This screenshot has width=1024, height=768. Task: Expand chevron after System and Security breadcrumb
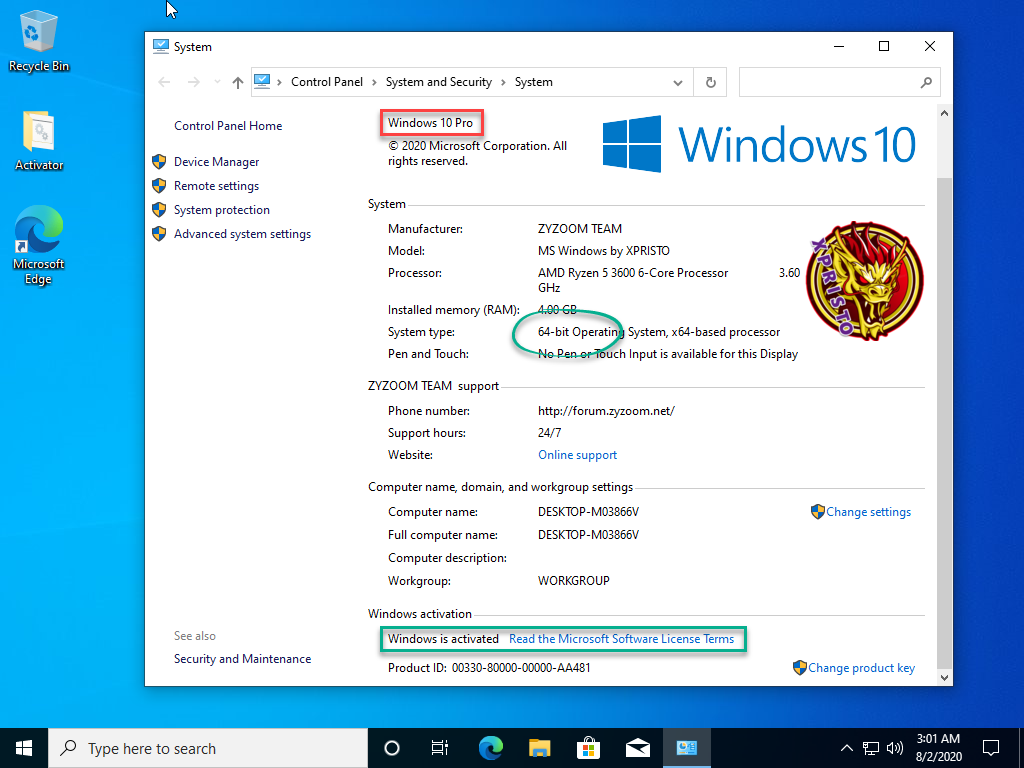click(504, 82)
